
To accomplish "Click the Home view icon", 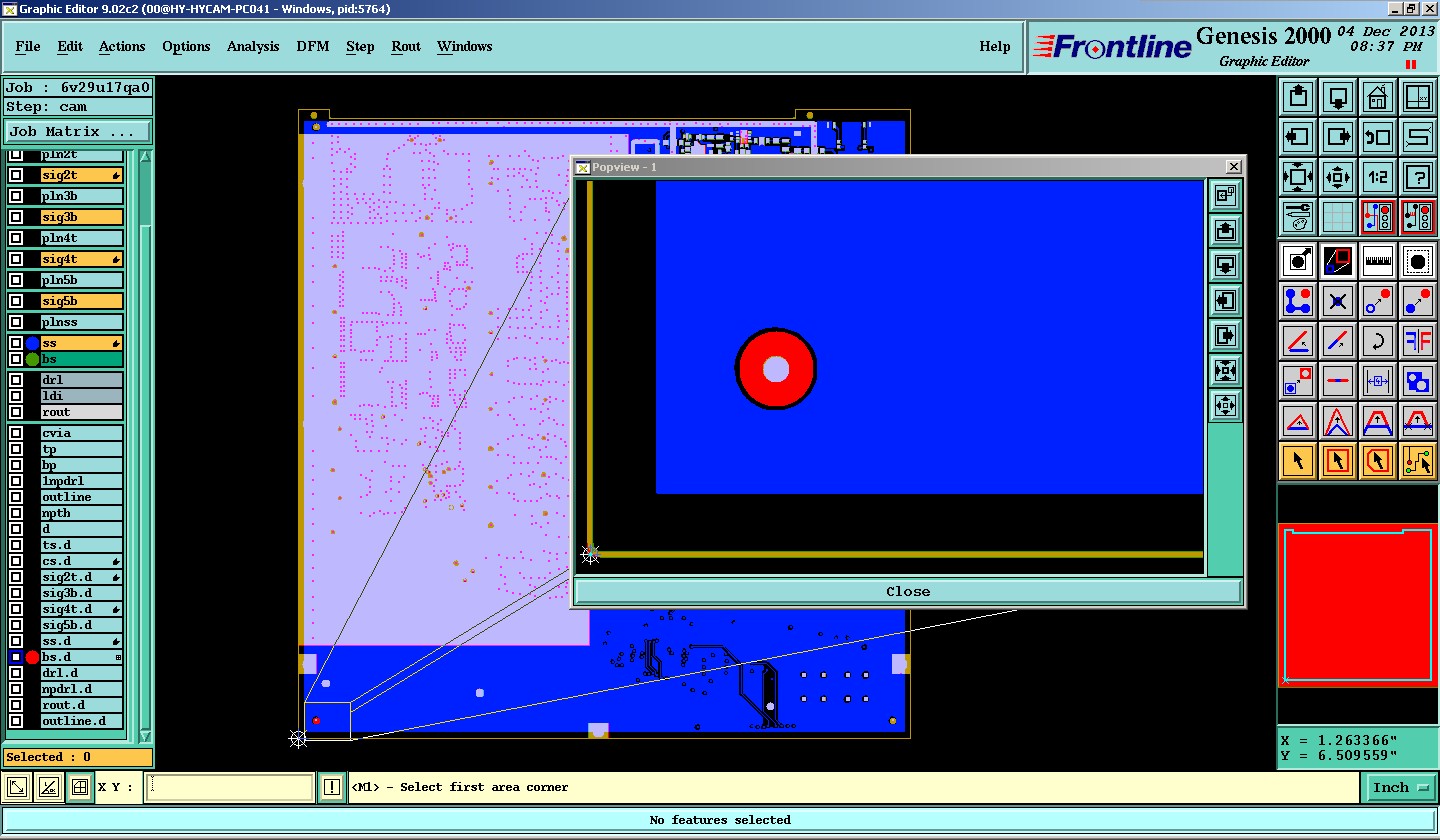I will click(1378, 98).
